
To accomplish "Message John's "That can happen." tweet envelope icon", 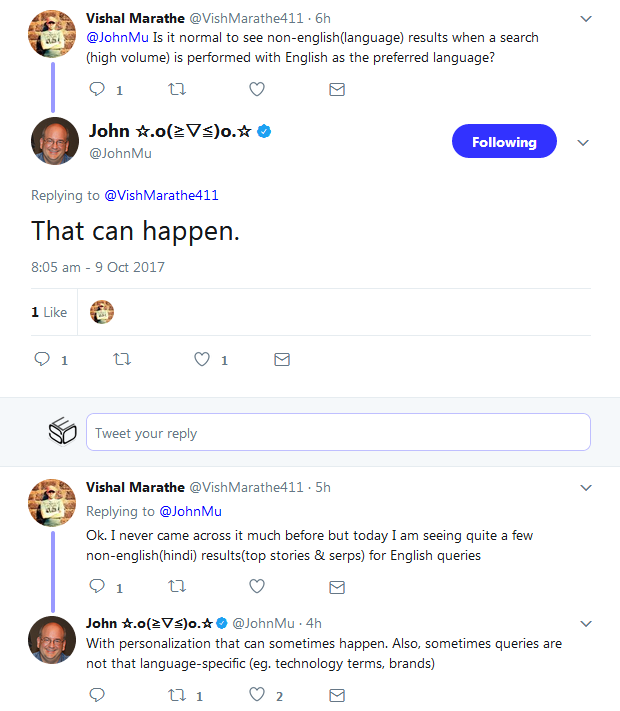I will click(x=282, y=359).
